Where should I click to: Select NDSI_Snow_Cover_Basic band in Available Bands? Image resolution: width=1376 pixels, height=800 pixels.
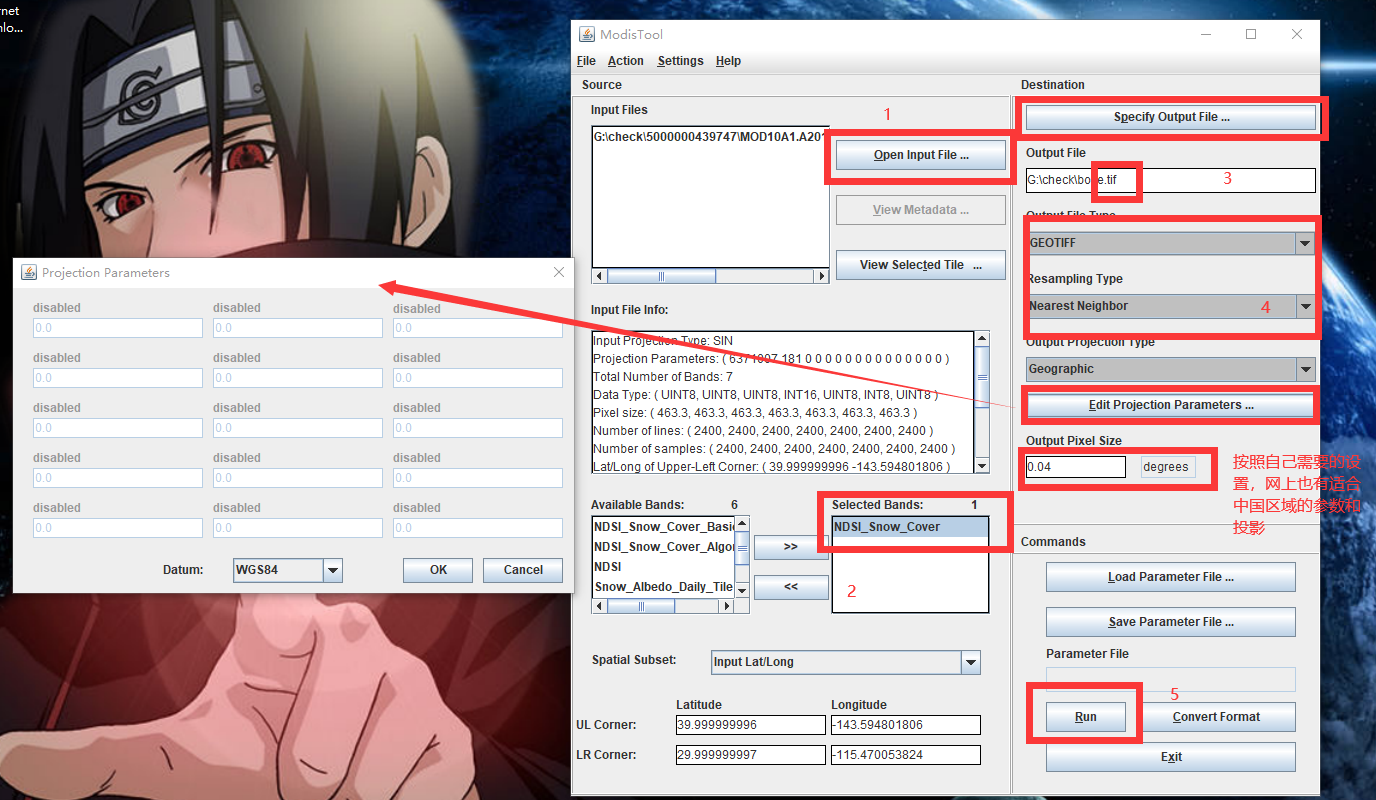[x=664, y=527]
